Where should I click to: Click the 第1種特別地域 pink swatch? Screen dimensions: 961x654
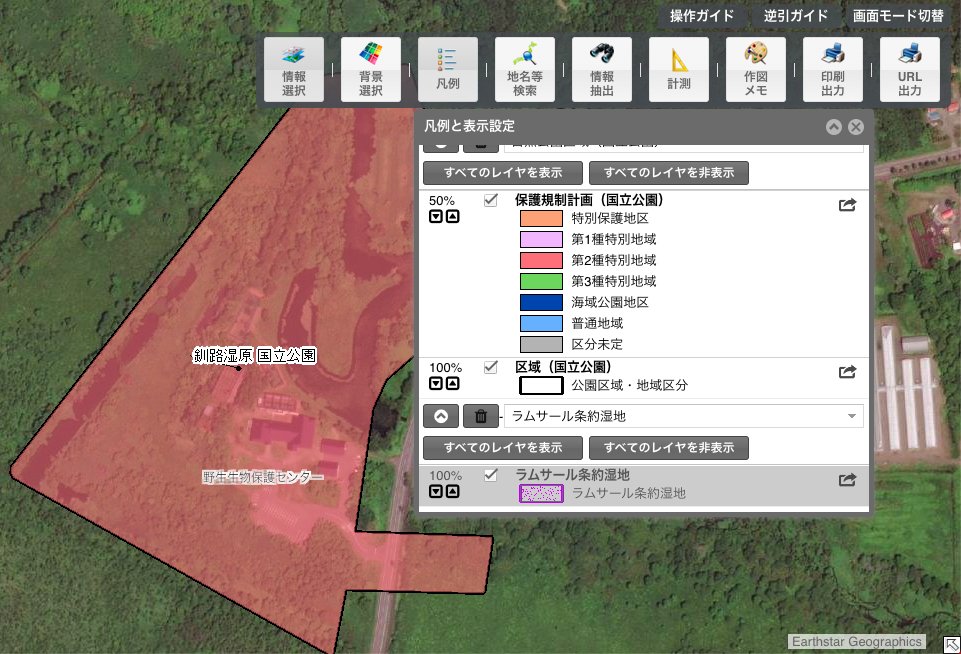coord(541,239)
